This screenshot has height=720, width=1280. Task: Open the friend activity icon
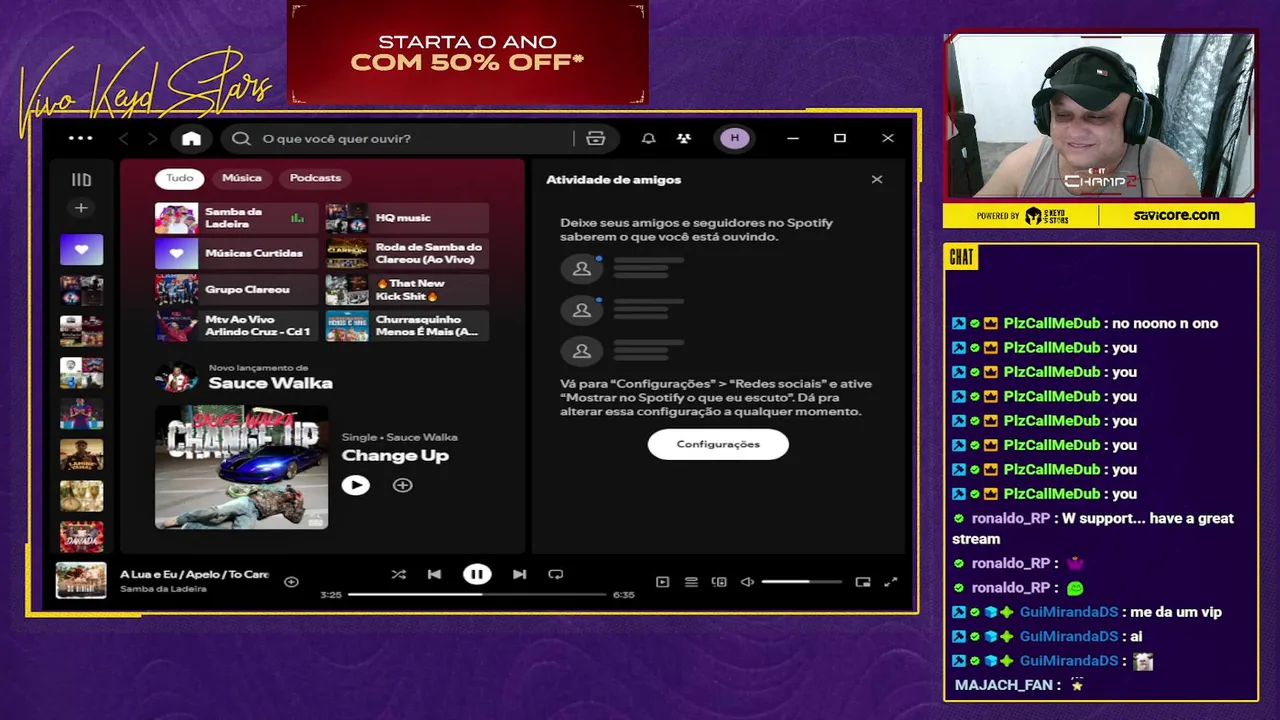684,139
